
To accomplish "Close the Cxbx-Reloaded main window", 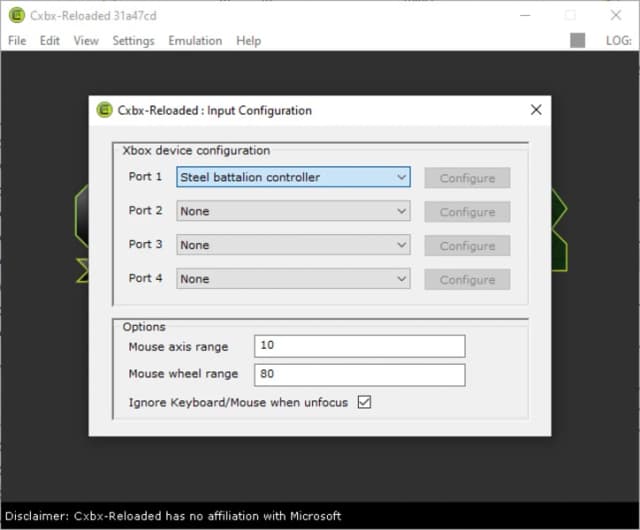I will click(x=616, y=16).
